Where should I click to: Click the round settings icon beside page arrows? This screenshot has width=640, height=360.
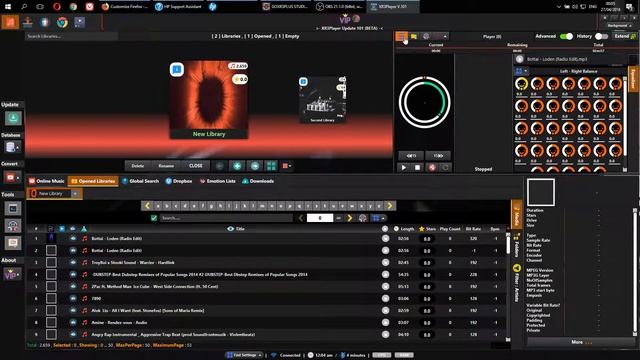pyautogui.click(x=362, y=218)
